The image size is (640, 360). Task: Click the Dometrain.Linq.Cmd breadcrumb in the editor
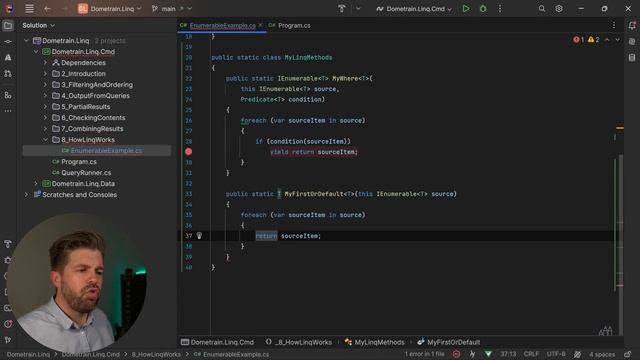tap(218, 342)
